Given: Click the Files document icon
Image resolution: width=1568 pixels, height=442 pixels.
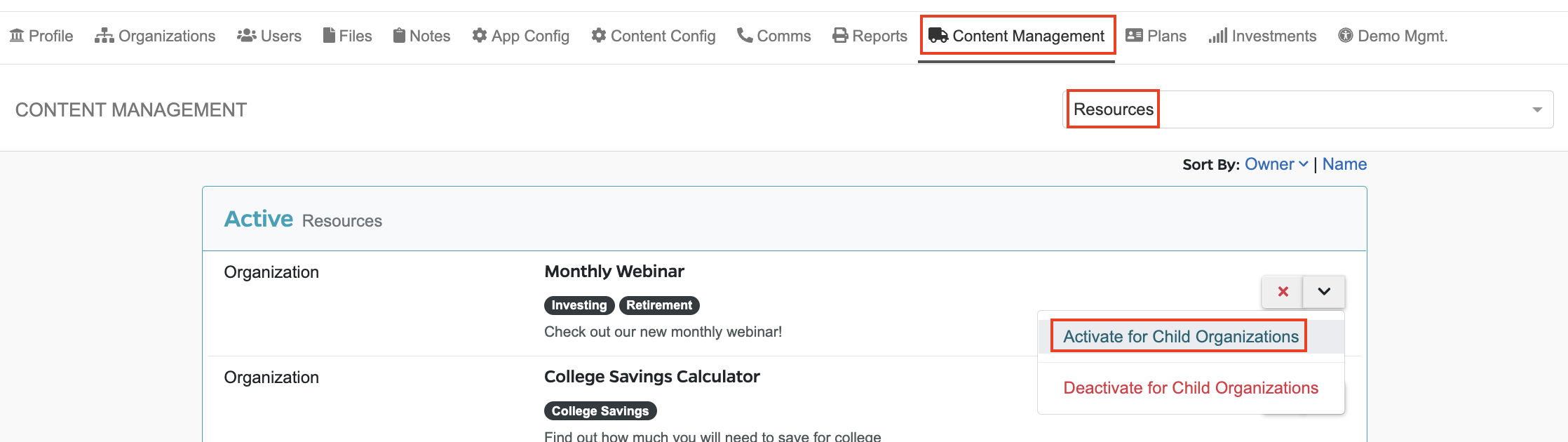Looking at the screenshot, I should pos(328,35).
